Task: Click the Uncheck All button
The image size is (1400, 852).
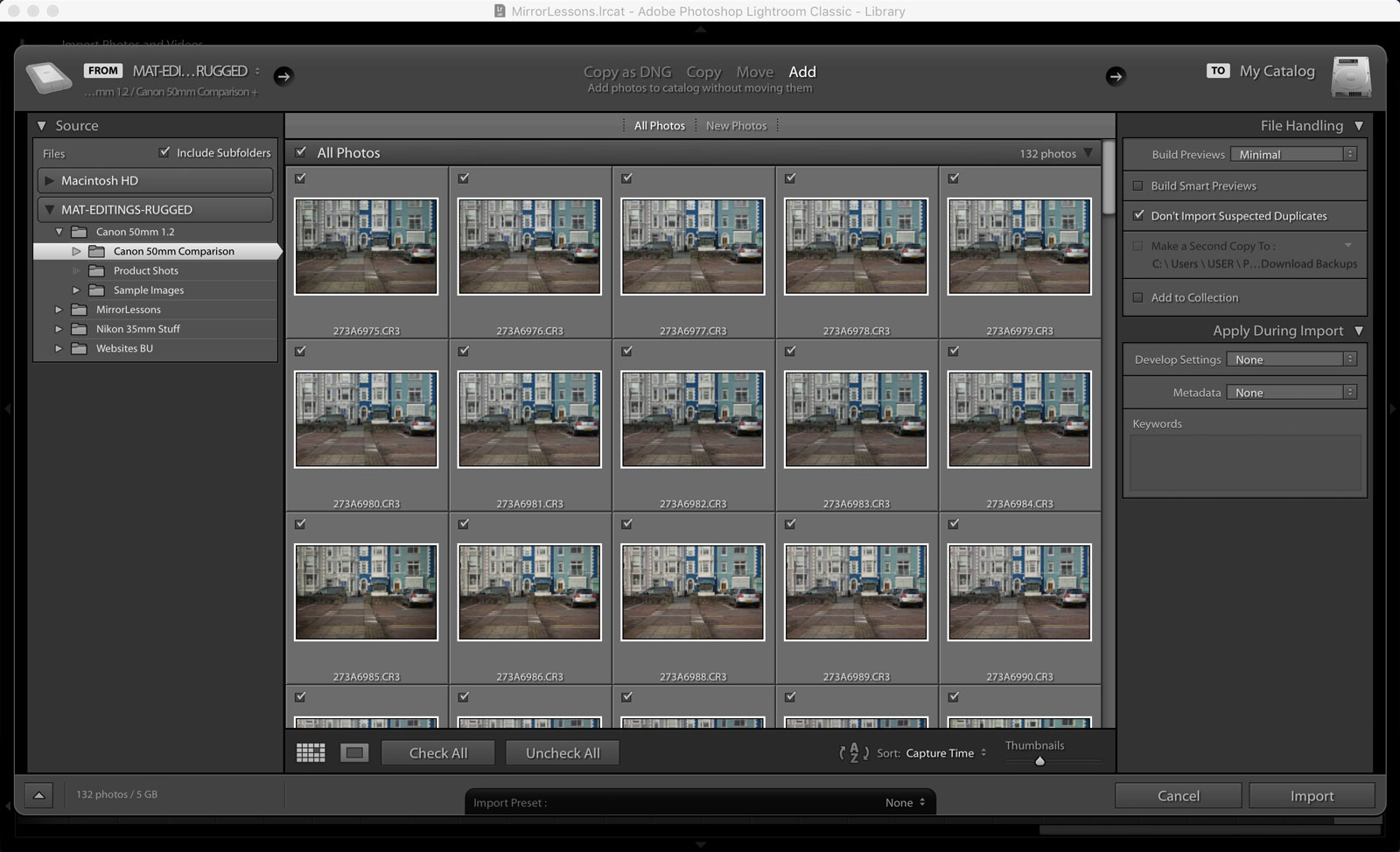Action: pyautogui.click(x=563, y=753)
